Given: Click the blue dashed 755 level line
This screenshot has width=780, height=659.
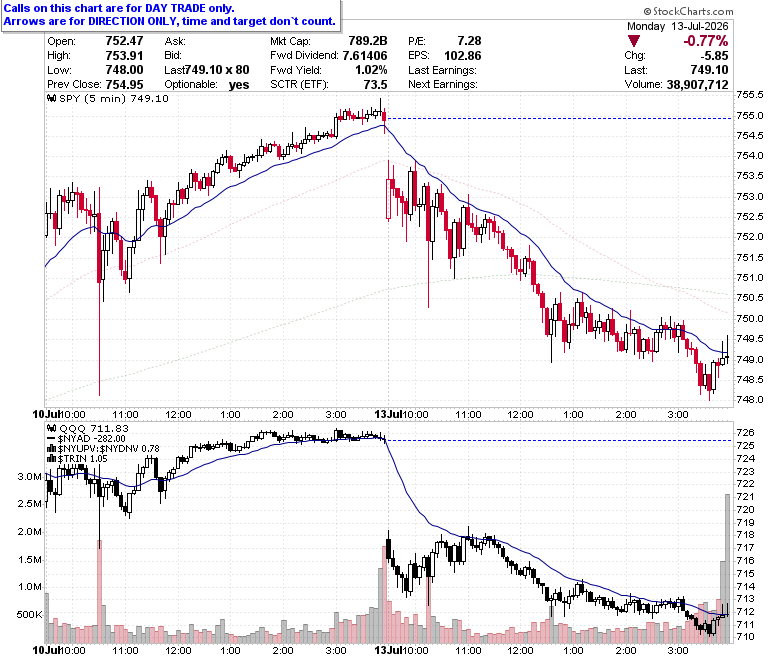Looking at the screenshot, I should 559,118.
